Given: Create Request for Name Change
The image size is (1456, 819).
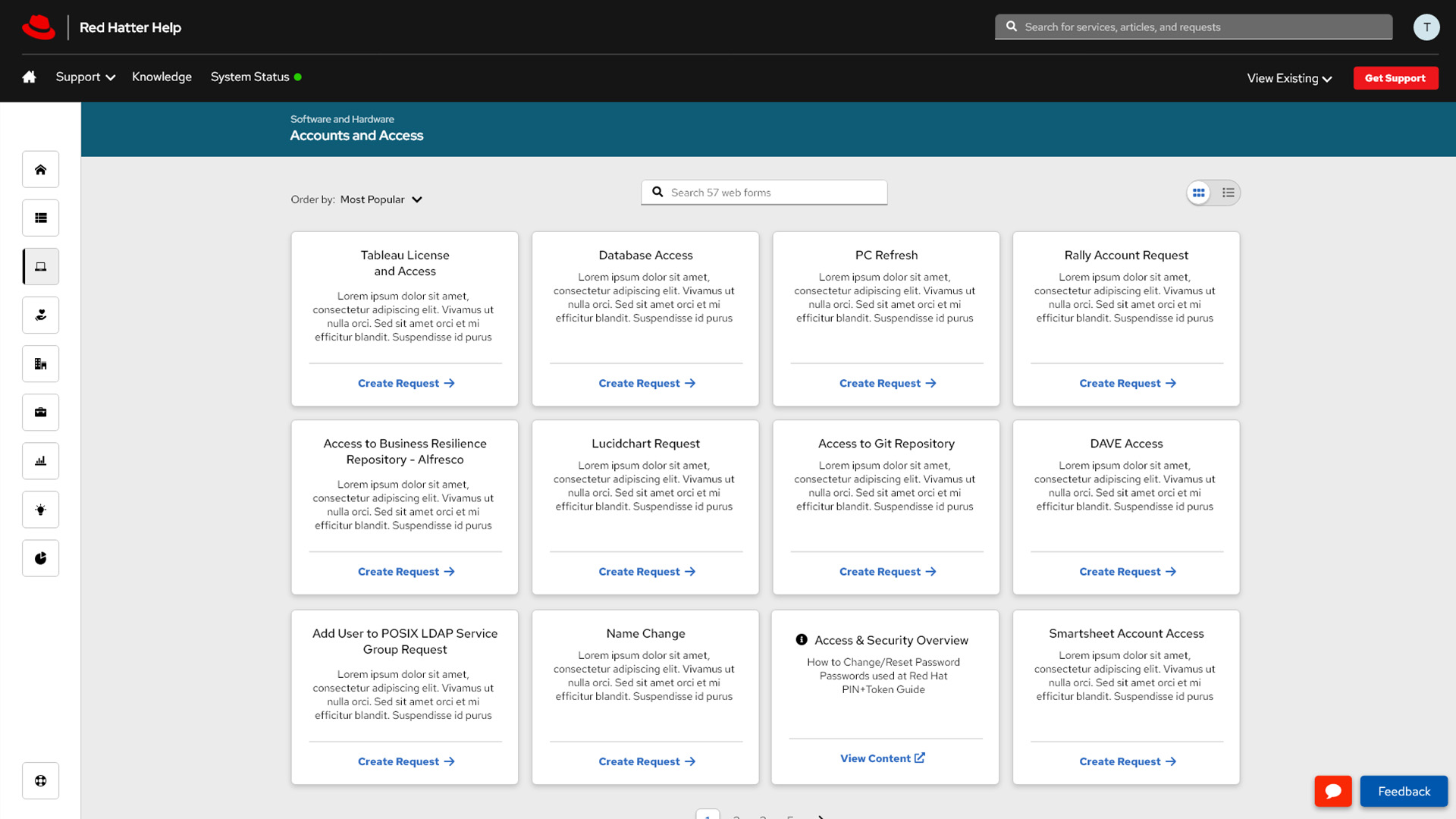Looking at the screenshot, I should pyautogui.click(x=647, y=761).
